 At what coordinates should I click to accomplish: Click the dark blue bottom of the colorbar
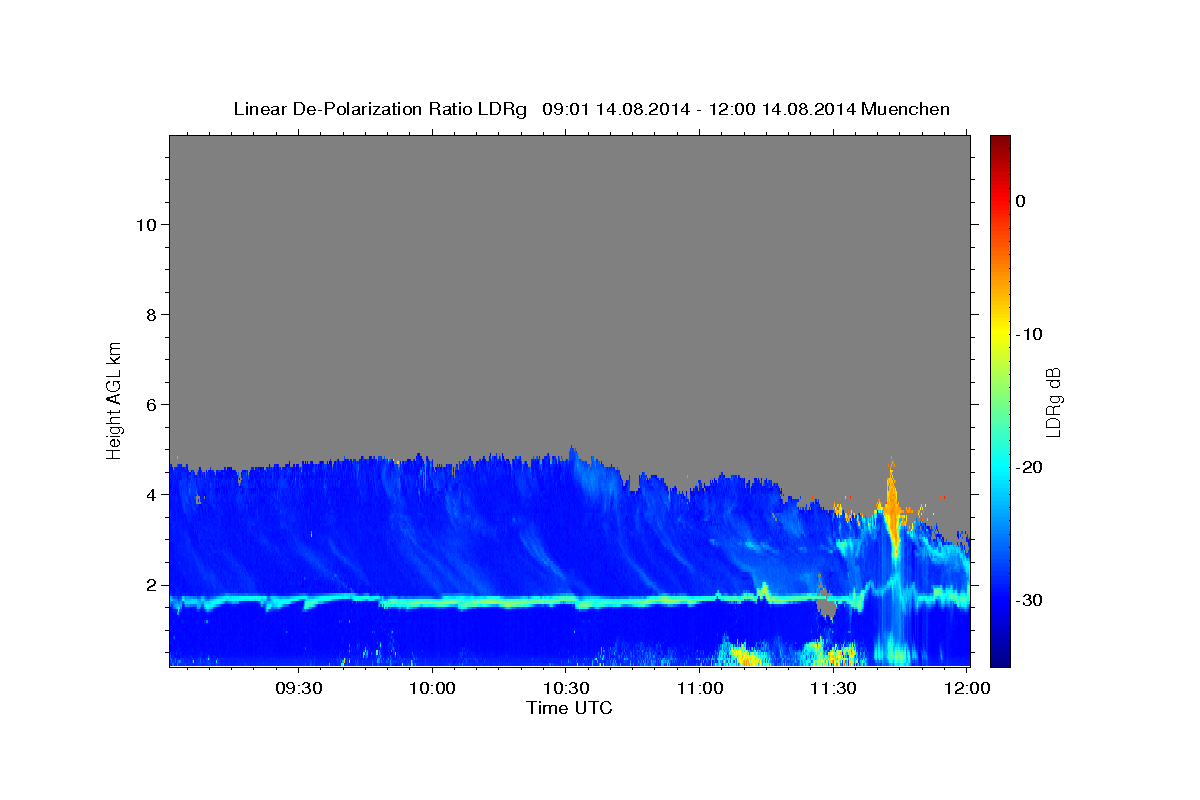[1000, 658]
